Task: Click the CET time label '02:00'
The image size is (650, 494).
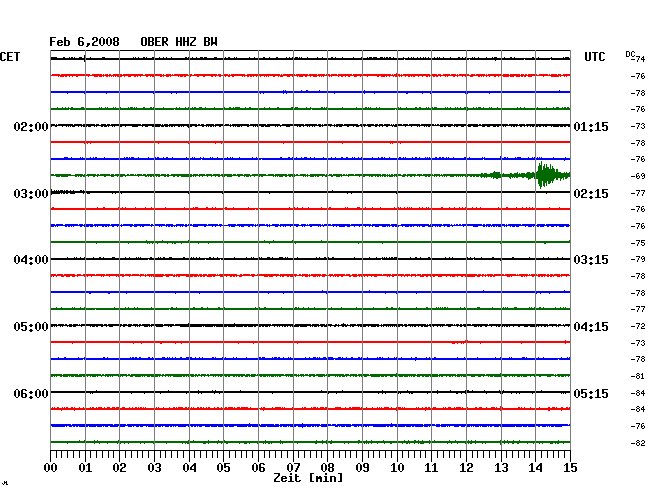Action: coord(31,126)
